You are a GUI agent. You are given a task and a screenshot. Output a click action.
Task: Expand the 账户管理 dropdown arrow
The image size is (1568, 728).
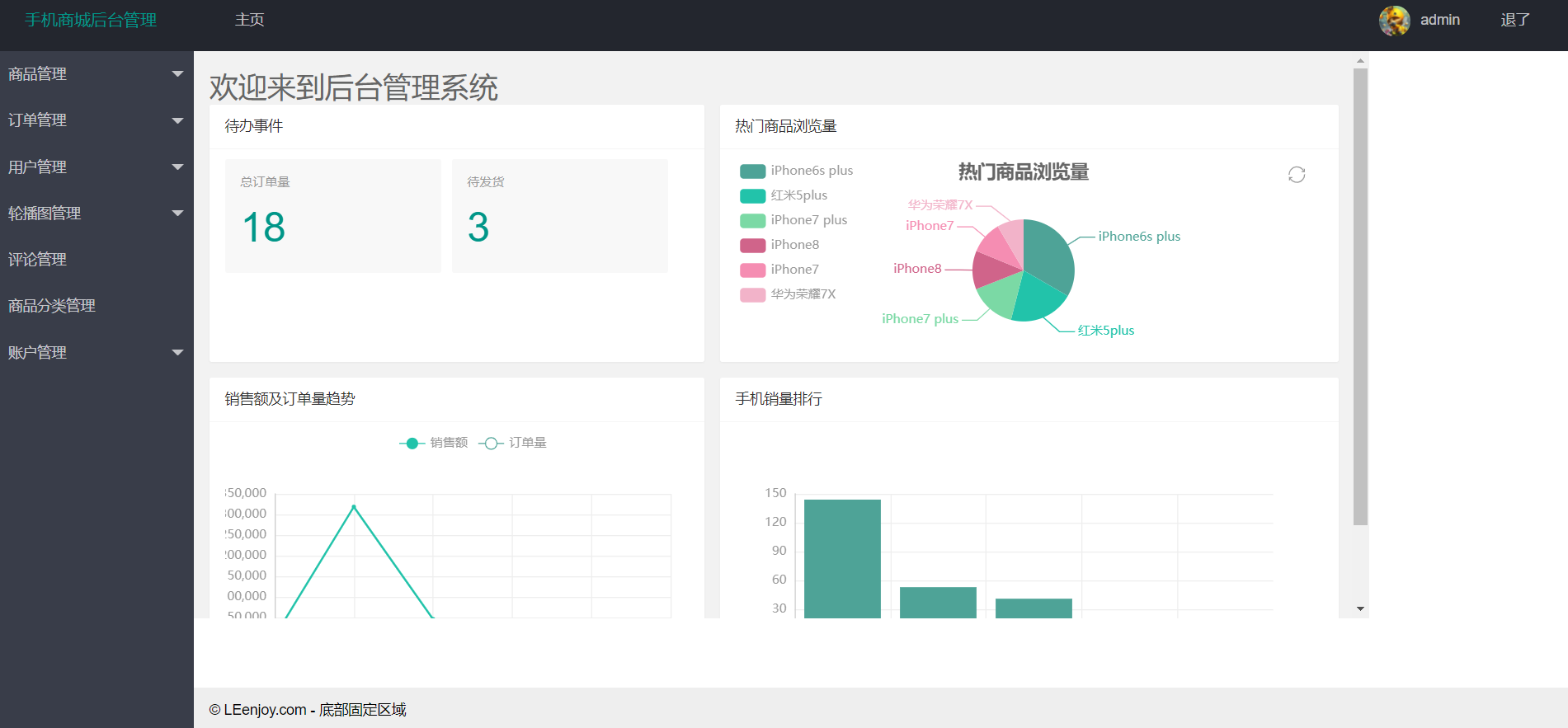(177, 353)
